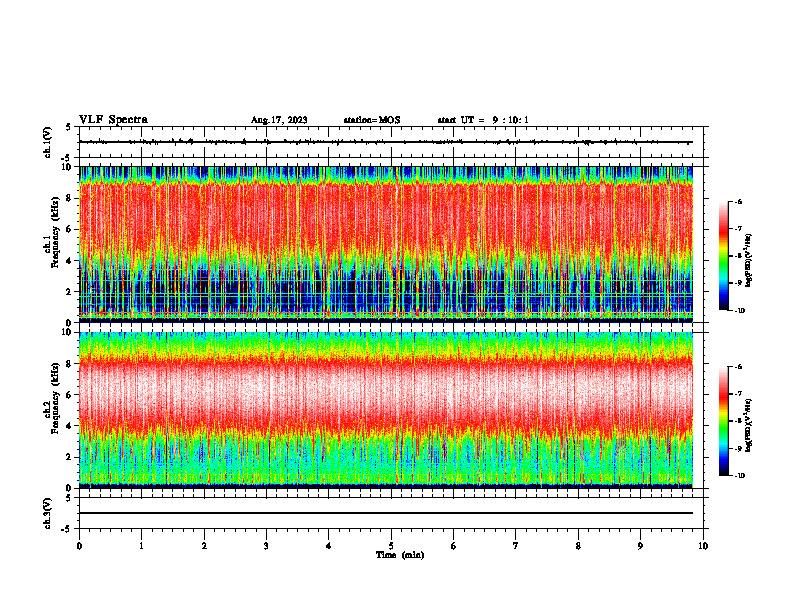Click the "ch.3(V)" axis label
This screenshot has height=612, width=792.
48,513
